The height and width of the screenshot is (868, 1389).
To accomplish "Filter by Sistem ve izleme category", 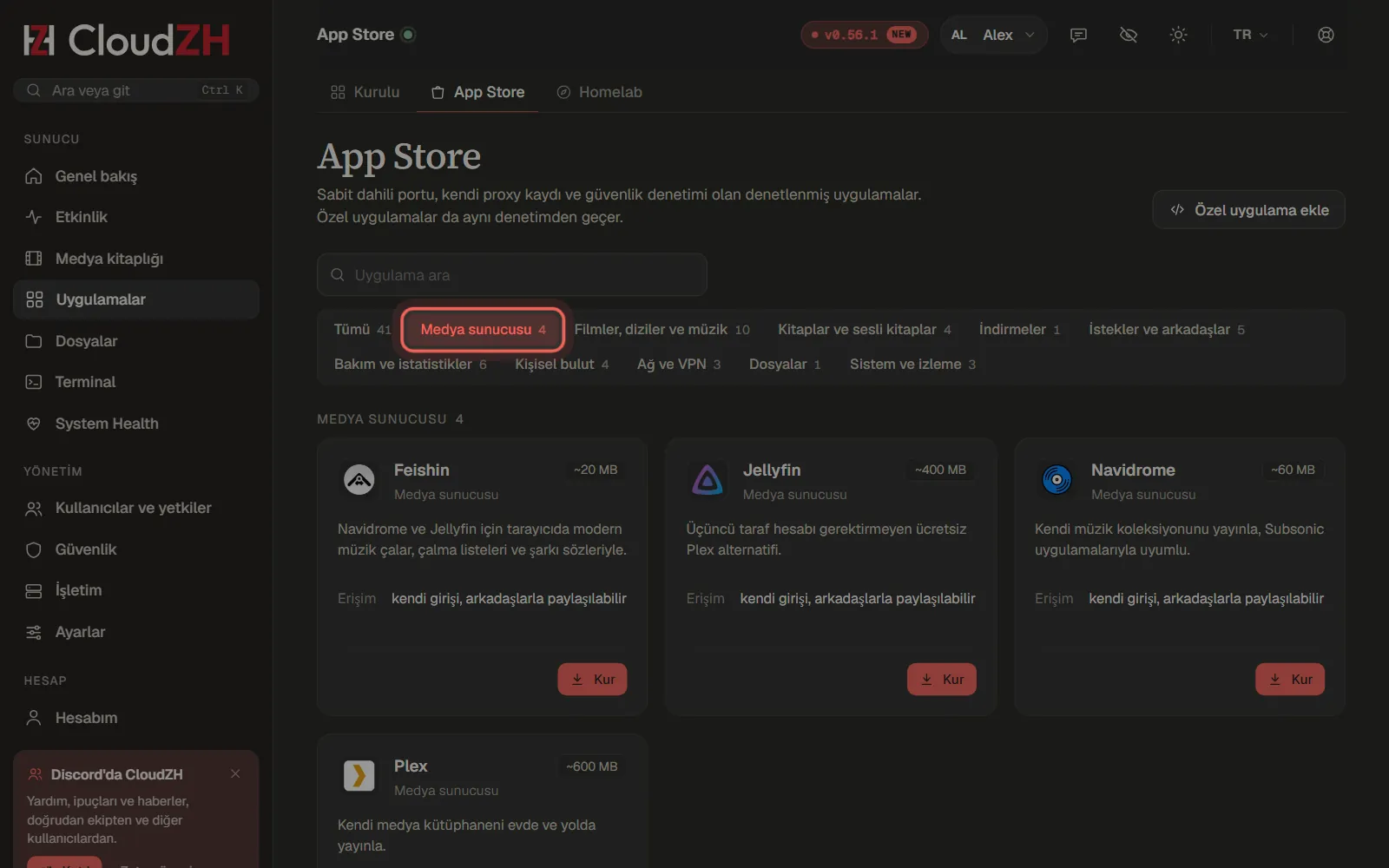I will [x=912, y=365].
